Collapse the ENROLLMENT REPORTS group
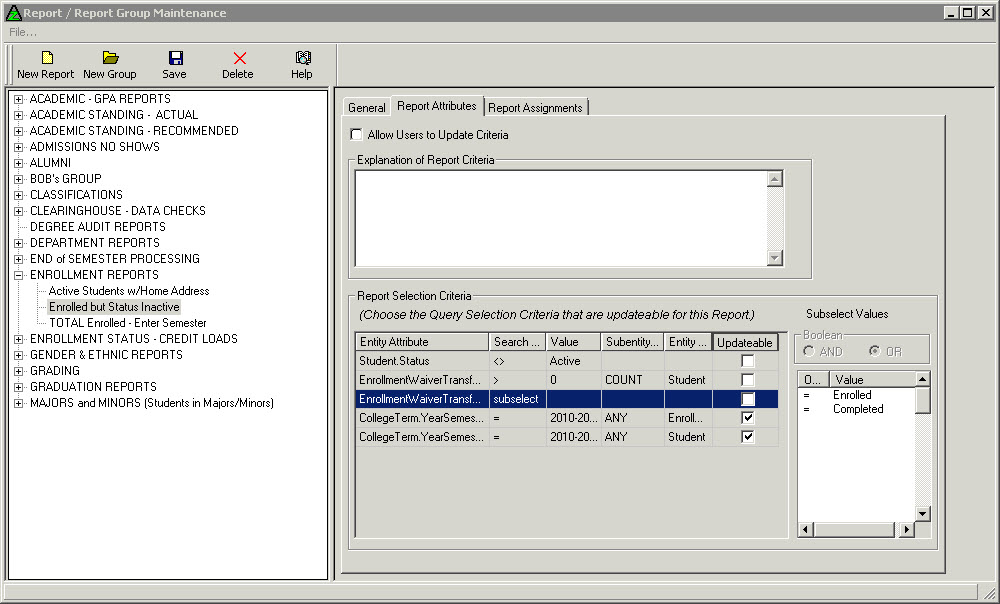 18,275
